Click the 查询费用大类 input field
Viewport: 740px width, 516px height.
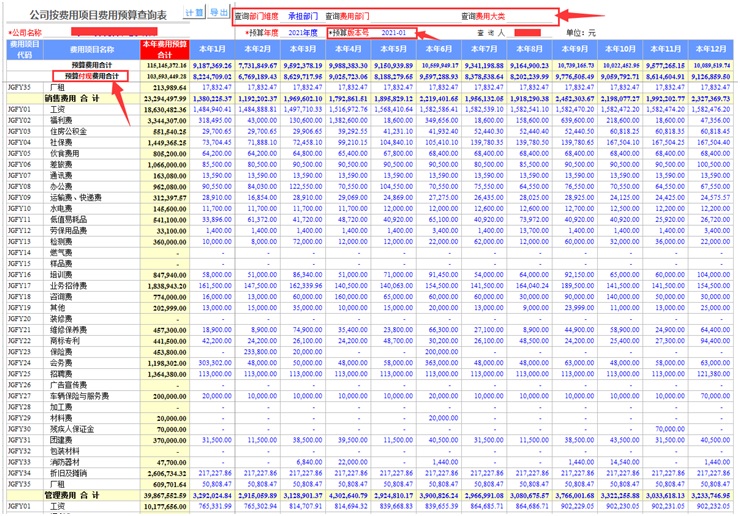tap(529, 17)
